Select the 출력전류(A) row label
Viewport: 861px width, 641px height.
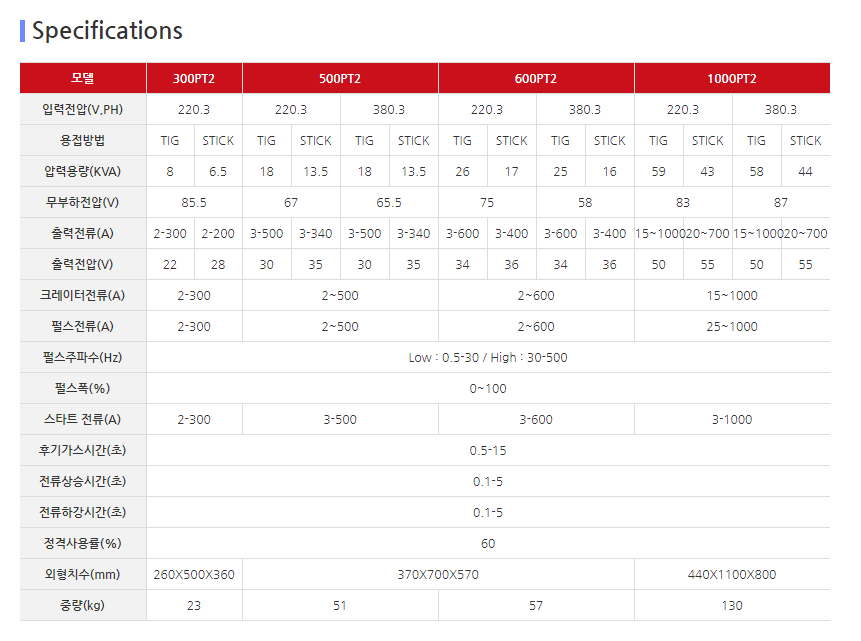click(83, 233)
